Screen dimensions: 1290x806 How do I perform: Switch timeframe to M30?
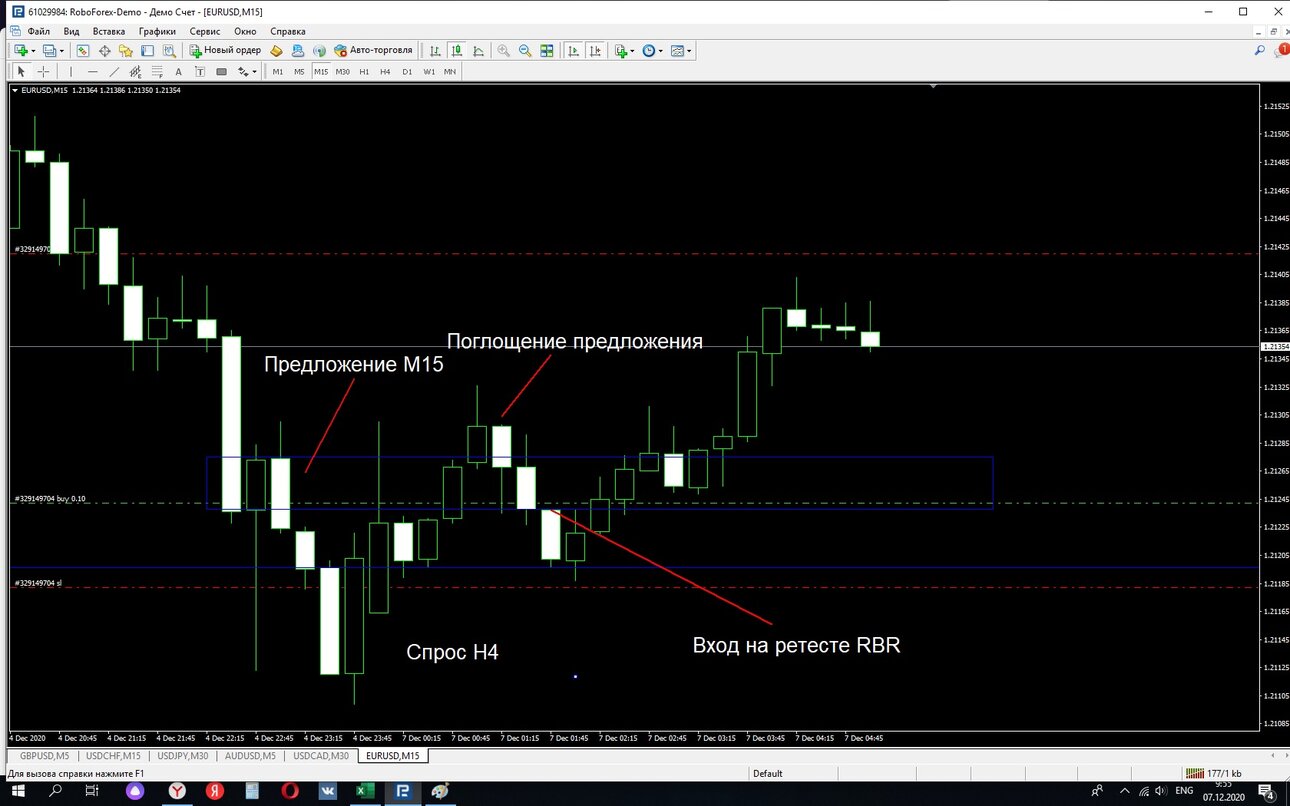(342, 71)
